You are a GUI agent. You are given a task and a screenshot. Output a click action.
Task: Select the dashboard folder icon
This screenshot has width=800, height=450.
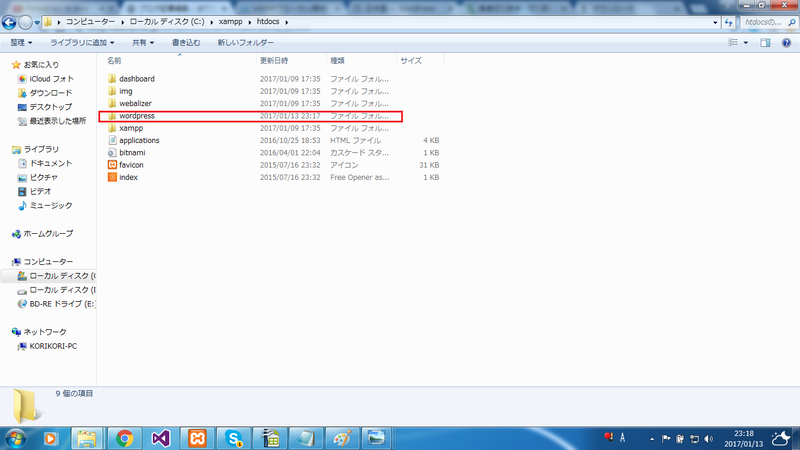pyautogui.click(x=112, y=79)
